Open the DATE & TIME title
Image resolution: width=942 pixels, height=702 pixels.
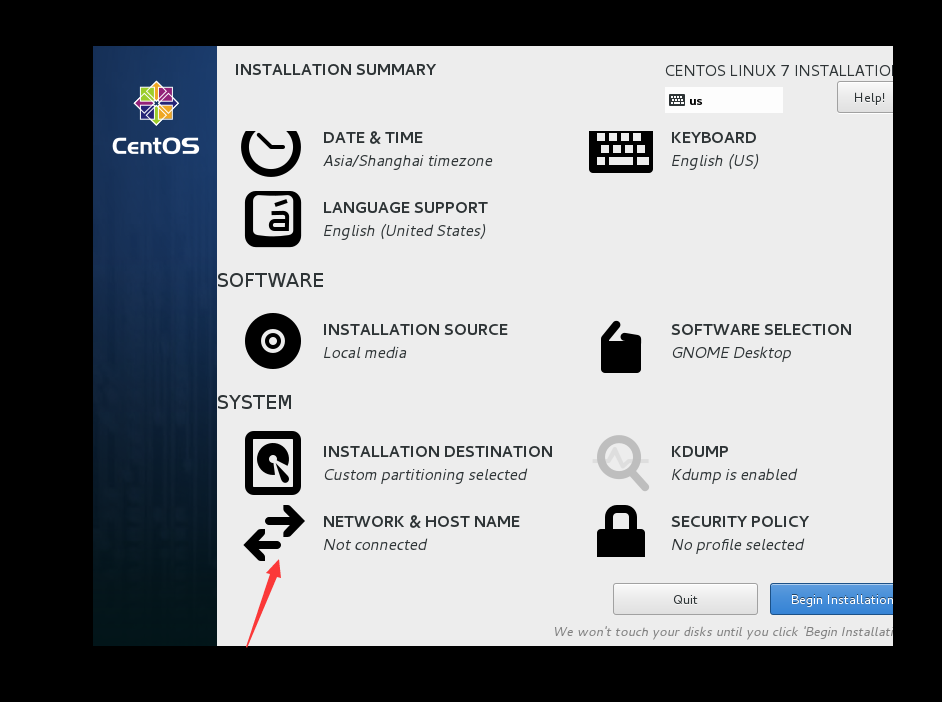click(x=373, y=138)
